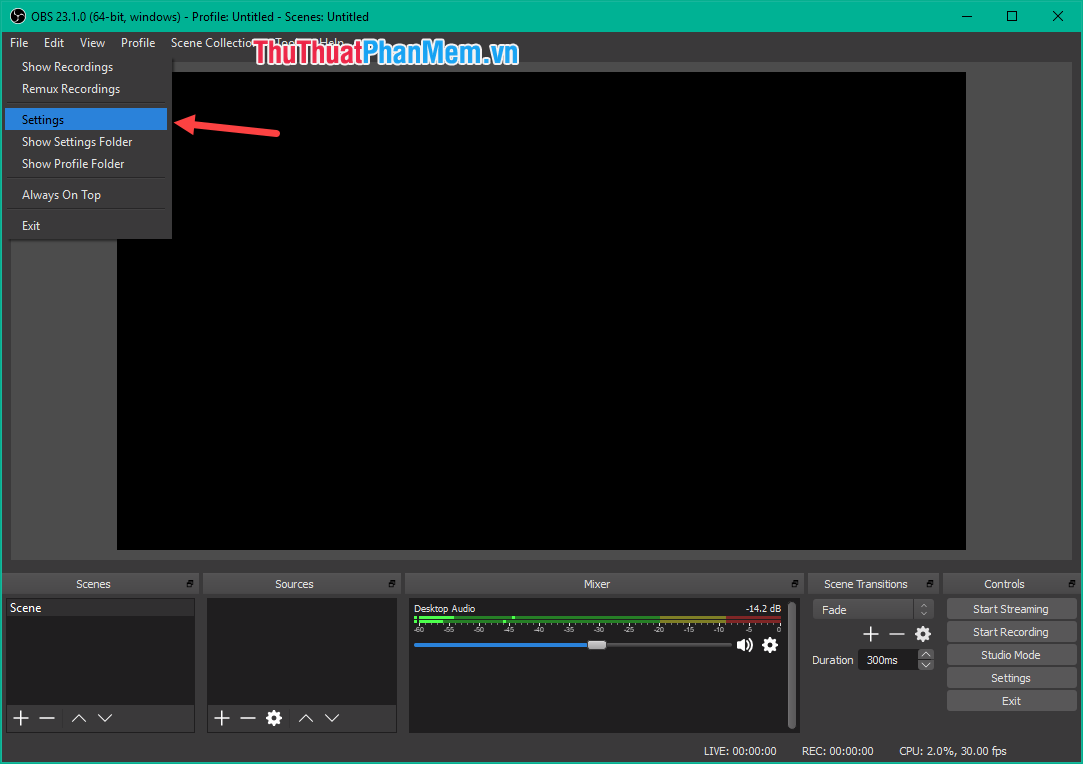The image size is (1083, 764).
Task: Open the Edit menu
Action: pos(53,42)
